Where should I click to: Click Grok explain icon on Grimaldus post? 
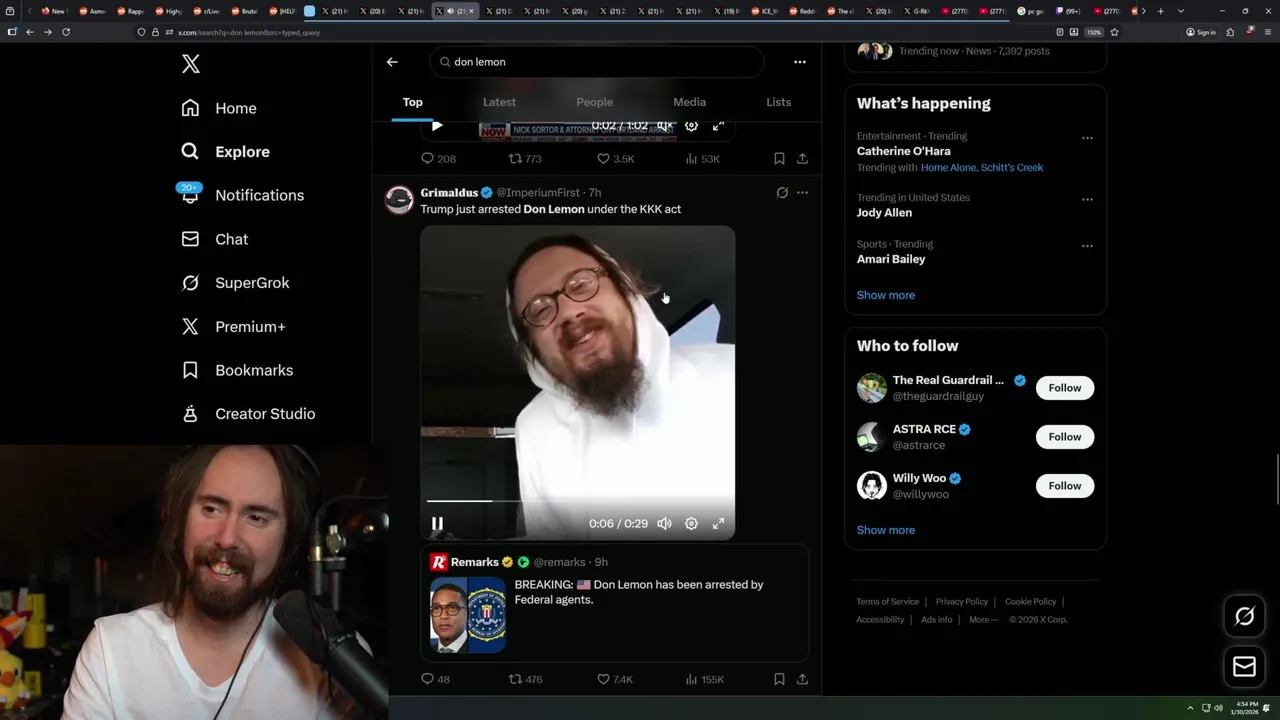coord(782,192)
